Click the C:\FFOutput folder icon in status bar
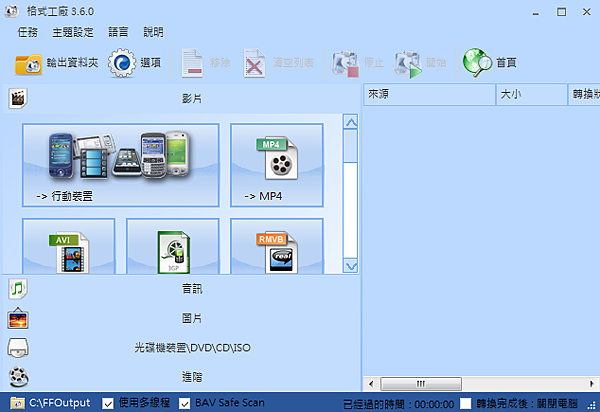 click(x=17, y=403)
